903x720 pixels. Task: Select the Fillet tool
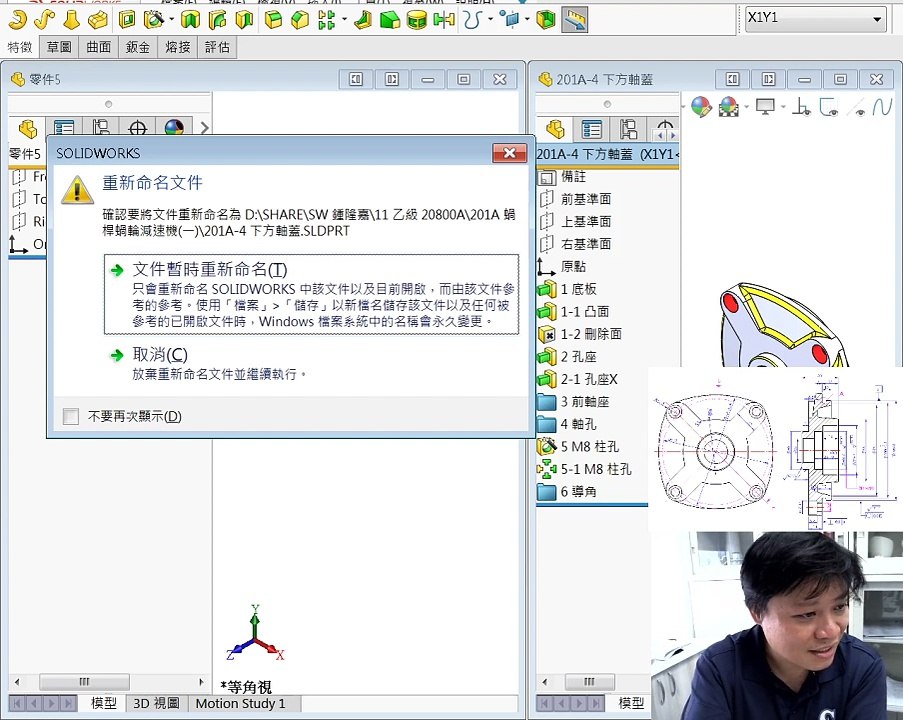point(273,20)
